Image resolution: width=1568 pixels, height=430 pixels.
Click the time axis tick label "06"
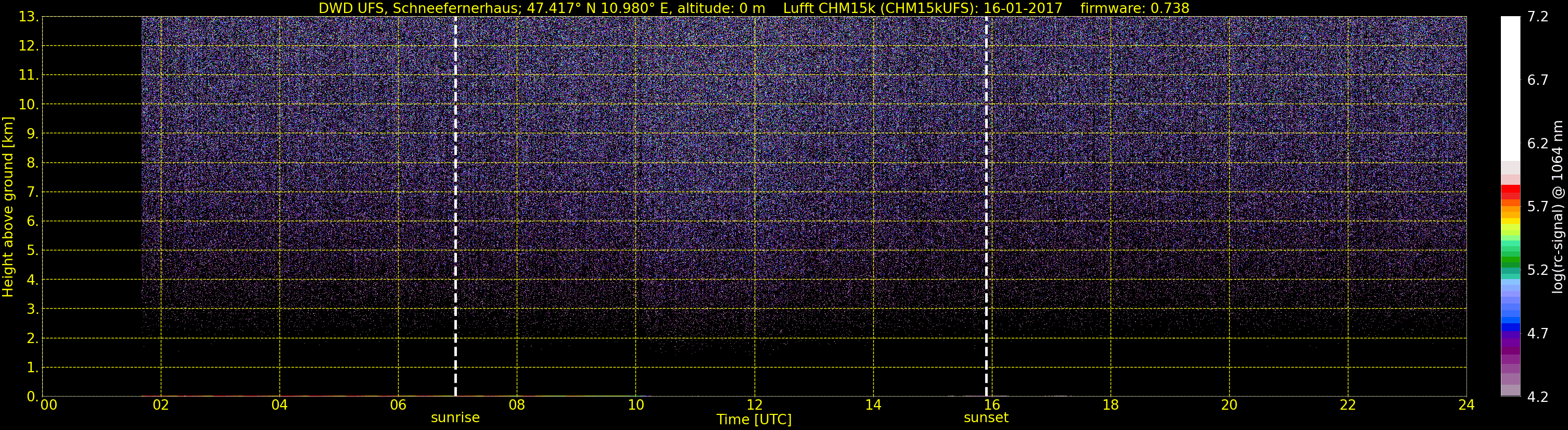(x=398, y=406)
